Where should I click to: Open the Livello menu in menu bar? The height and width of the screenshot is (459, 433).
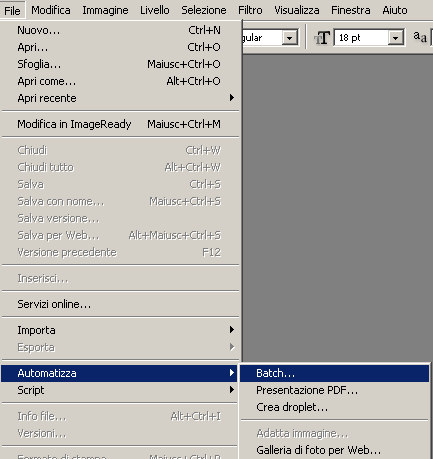(x=155, y=10)
